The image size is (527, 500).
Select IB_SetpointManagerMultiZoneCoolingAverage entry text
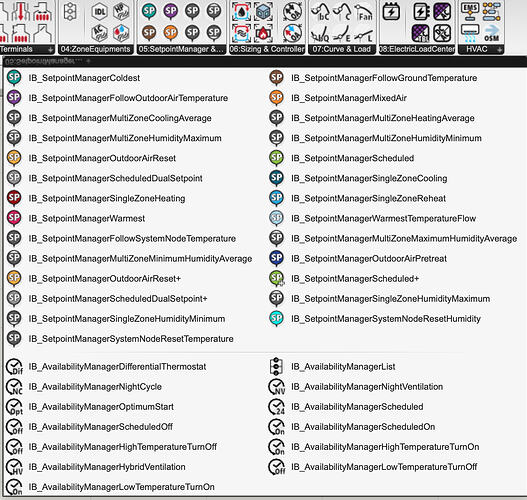pyautogui.click(x=120, y=118)
